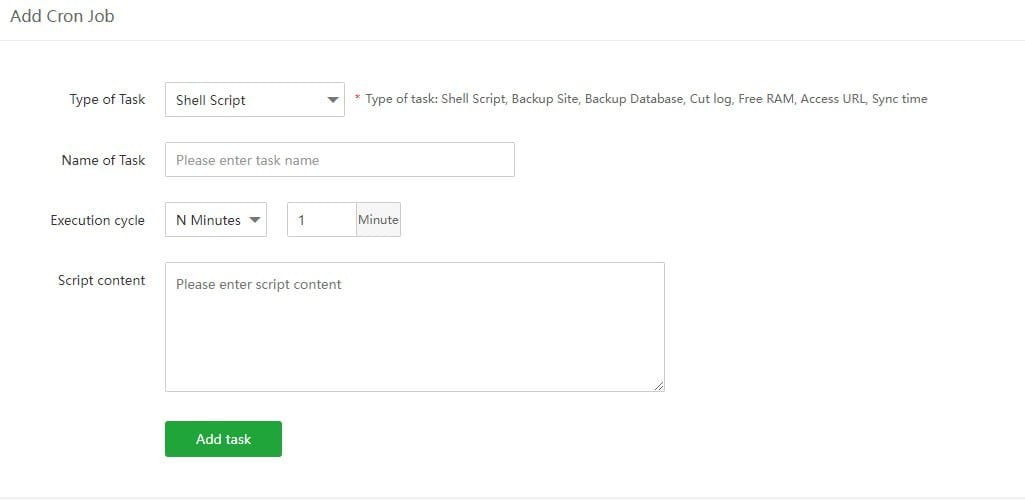
Task: Click the Shell Script selected value text
Action: pyautogui.click(x=211, y=100)
